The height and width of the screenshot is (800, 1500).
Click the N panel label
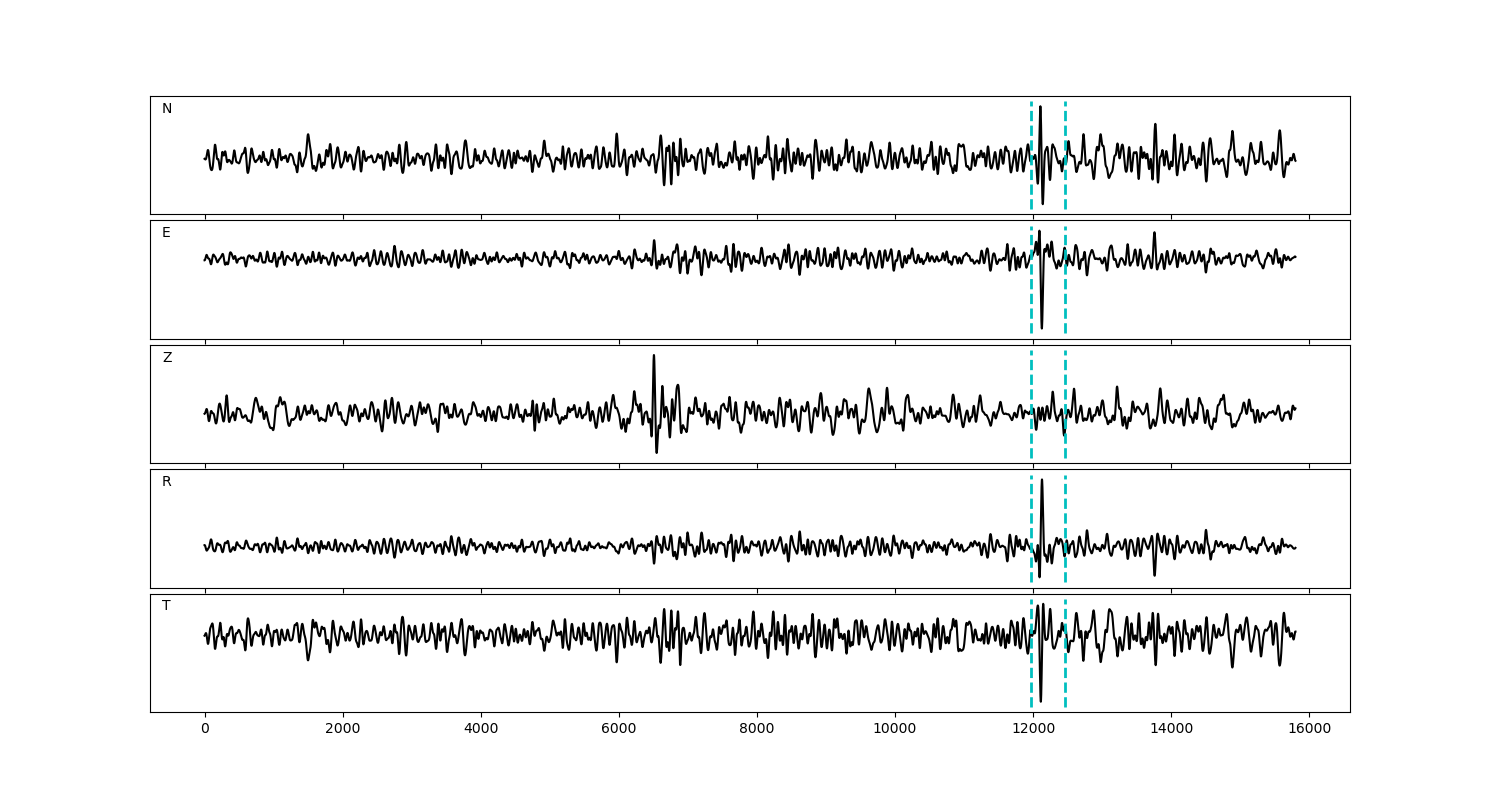(167, 109)
